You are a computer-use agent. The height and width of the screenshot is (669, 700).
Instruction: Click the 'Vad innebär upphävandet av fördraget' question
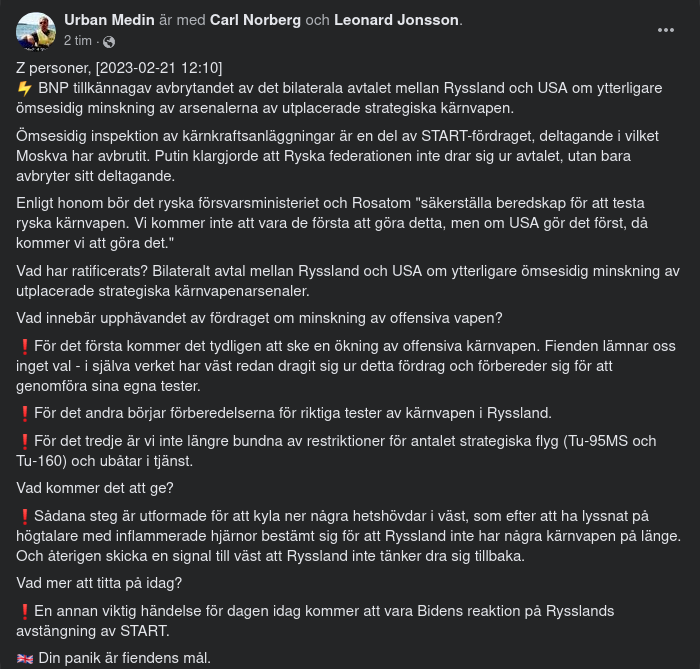click(259, 318)
